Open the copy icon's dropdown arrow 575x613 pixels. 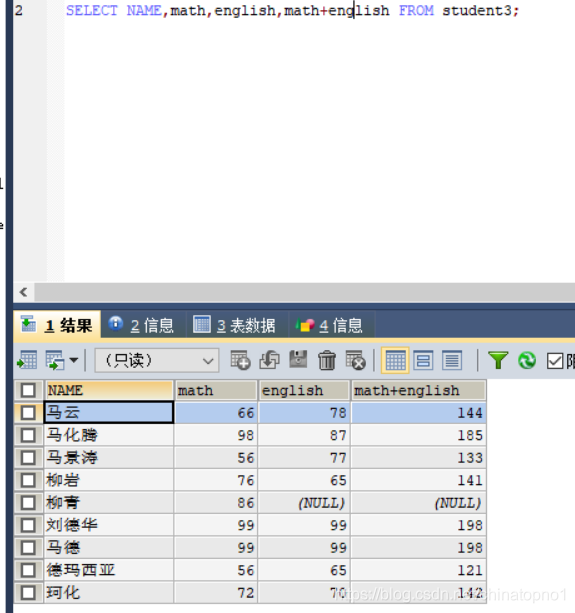pos(74,360)
